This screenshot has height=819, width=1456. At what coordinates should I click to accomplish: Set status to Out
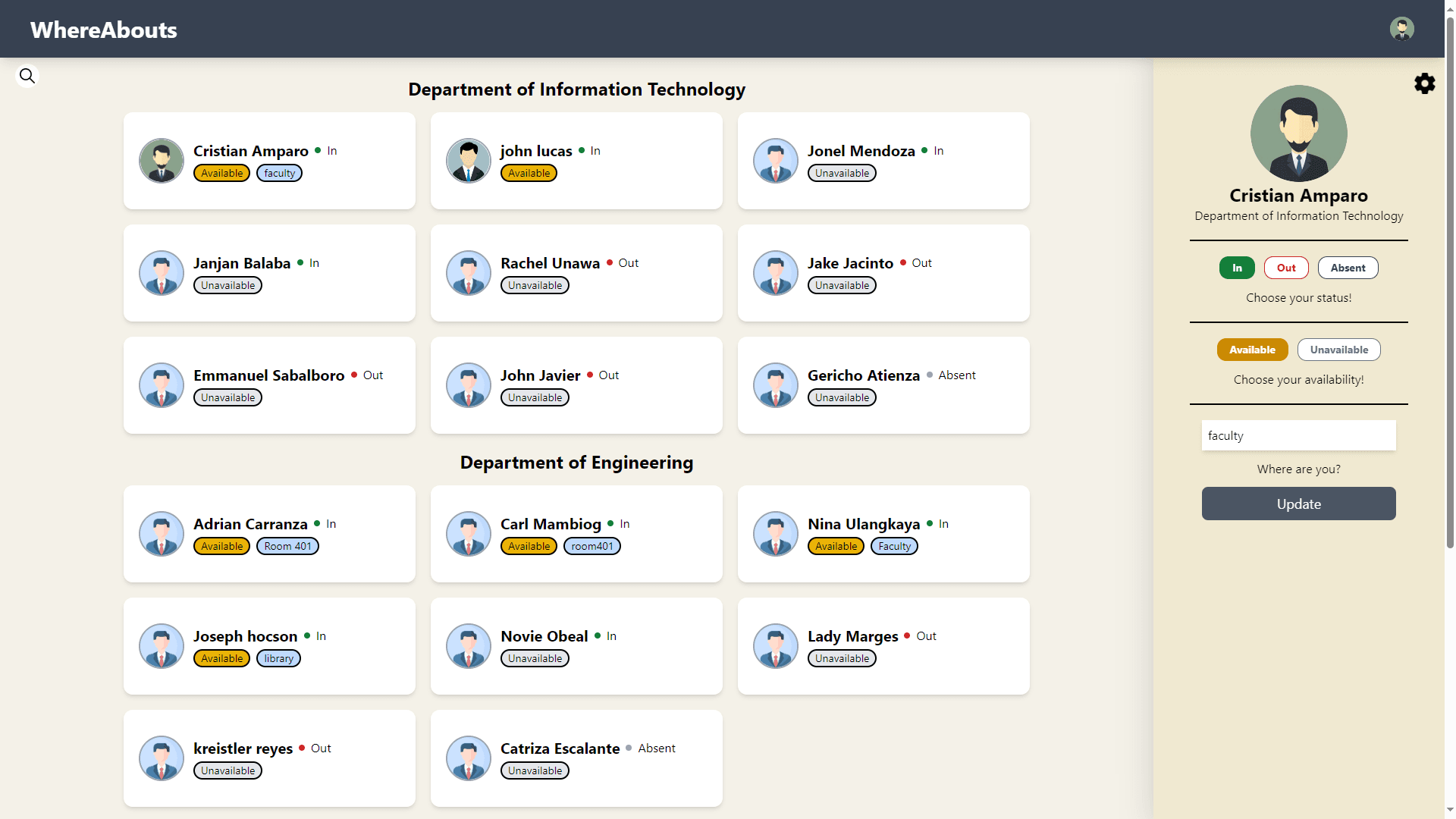coord(1286,268)
